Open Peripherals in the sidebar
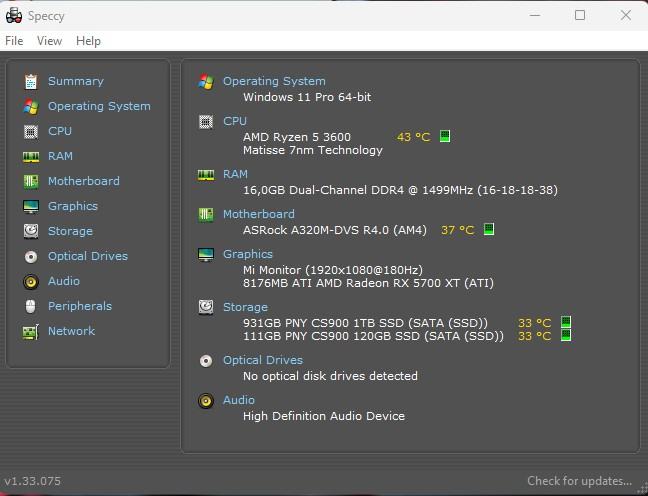The image size is (648, 496). 80,306
